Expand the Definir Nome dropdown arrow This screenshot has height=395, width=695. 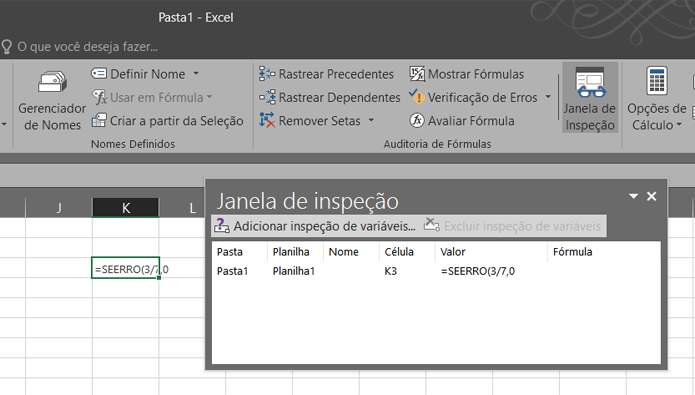[196, 74]
